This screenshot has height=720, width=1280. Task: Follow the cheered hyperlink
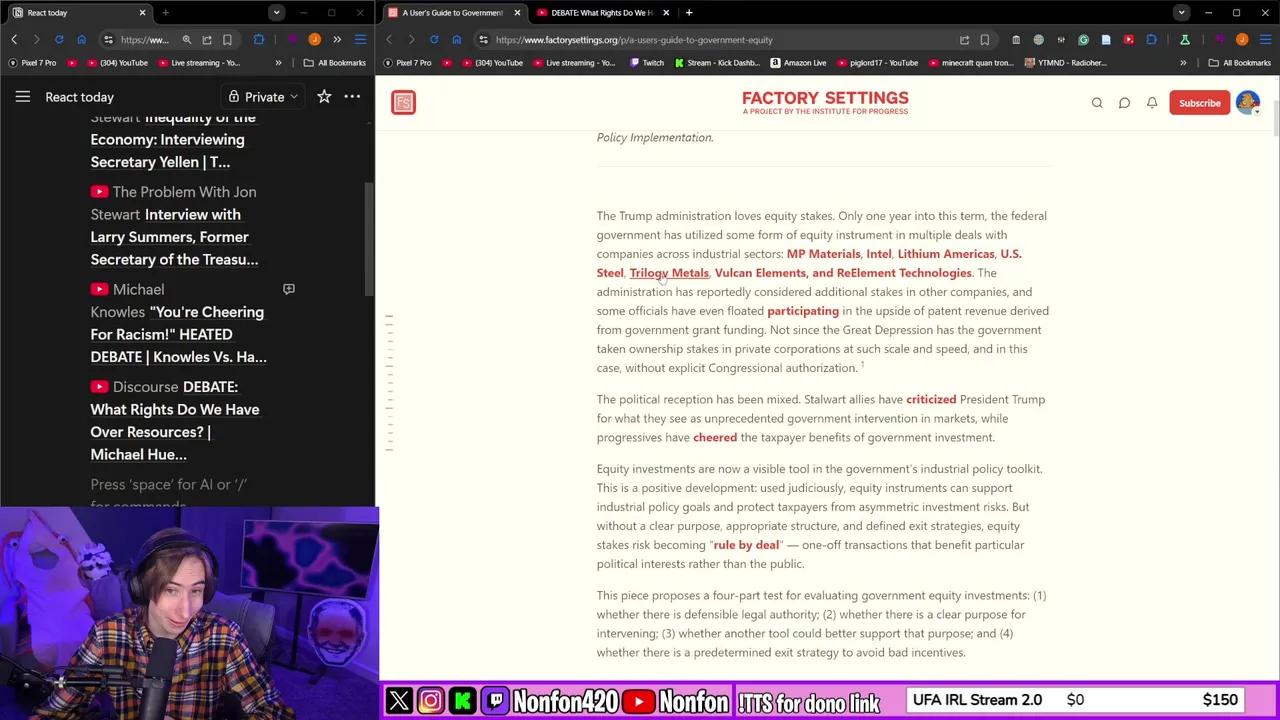click(x=715, y=437)
